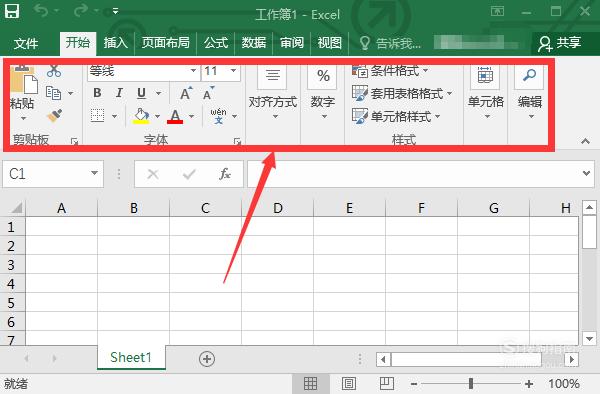Open the 数字 number format group
This screenshot has width=600, height=394.
[323, 92]
